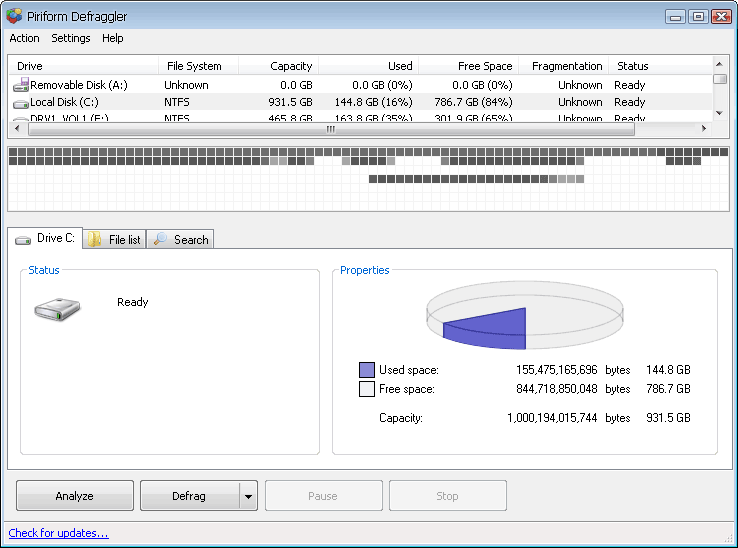Image resolution: width=738 pixels, height=548 pixels.
Task: Sort by the Fragmentation column header
Action: (564, 66)
